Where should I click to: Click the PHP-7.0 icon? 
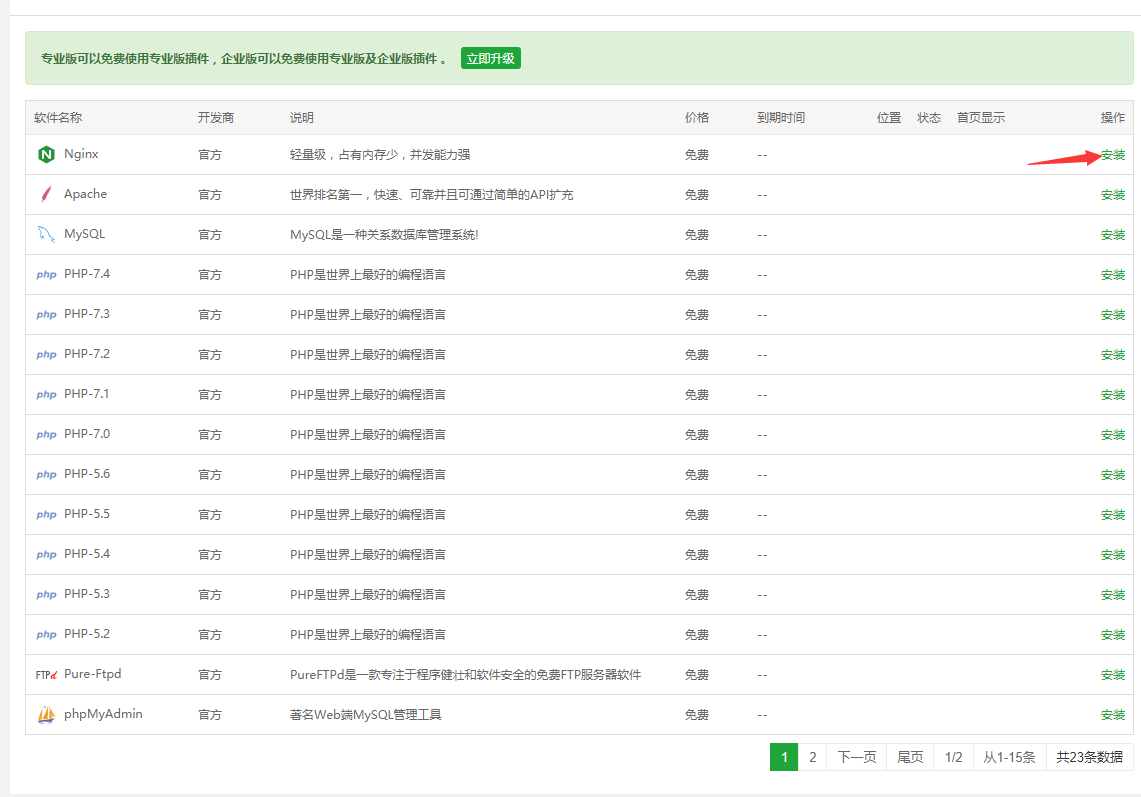point(45,434)
